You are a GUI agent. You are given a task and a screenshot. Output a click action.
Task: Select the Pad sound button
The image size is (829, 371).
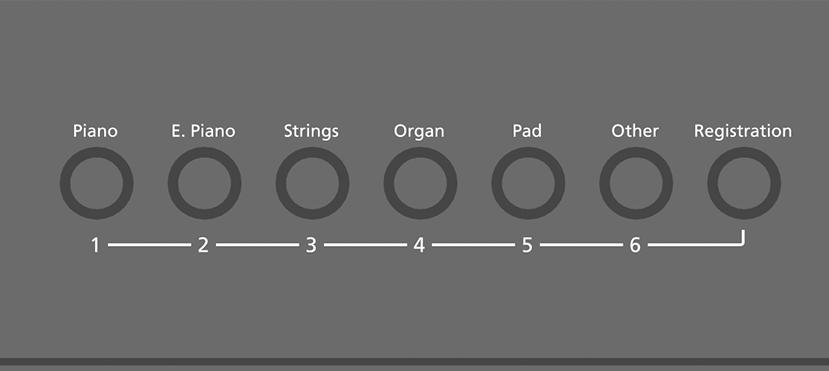tap(528, 183)
